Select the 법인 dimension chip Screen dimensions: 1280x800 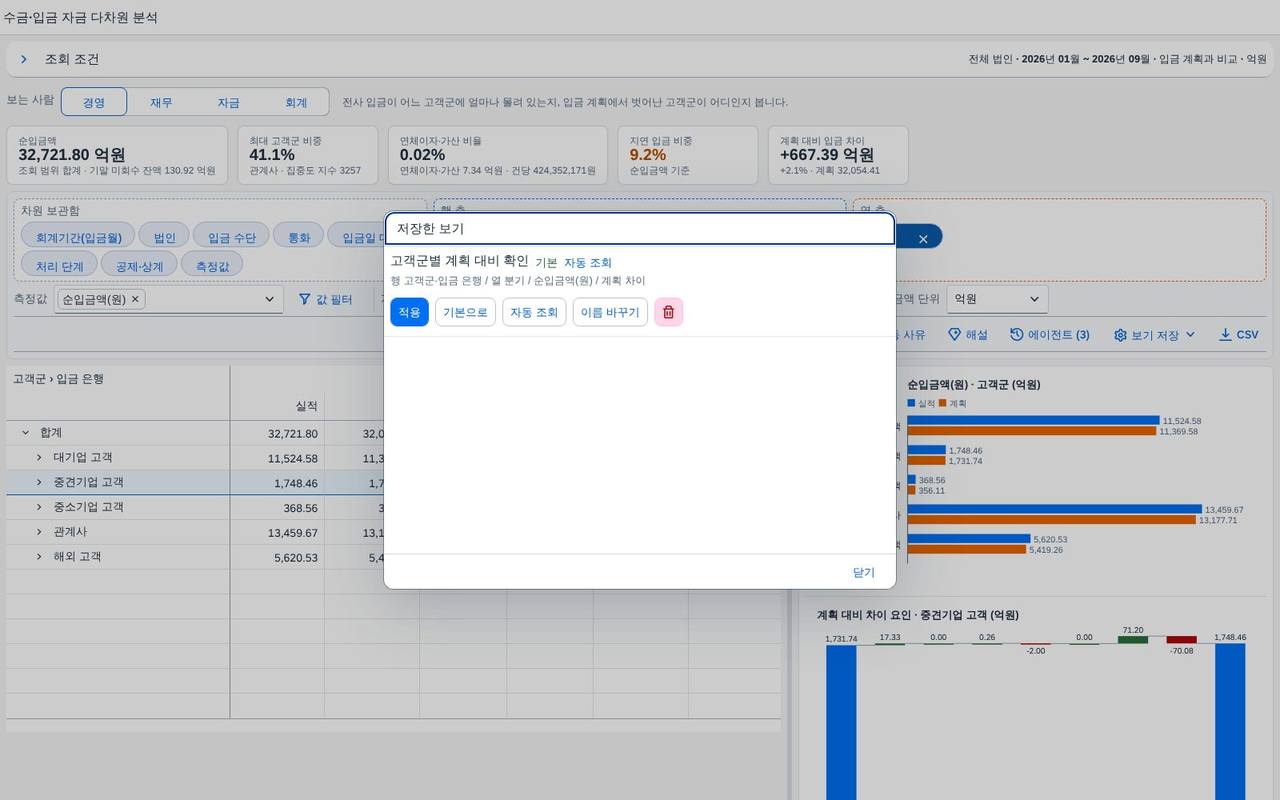[x=164, y=237]
